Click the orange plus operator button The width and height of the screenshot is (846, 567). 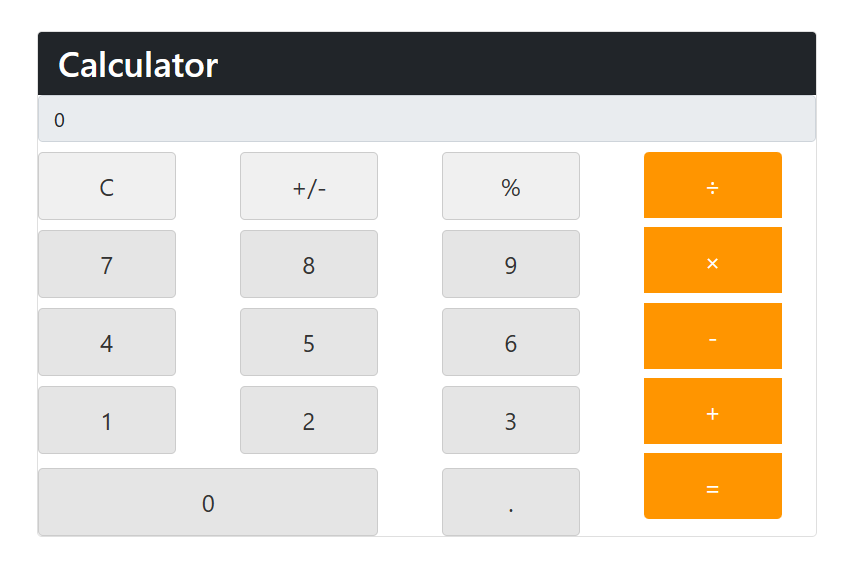pyautogui.click(x=712, y=411)
